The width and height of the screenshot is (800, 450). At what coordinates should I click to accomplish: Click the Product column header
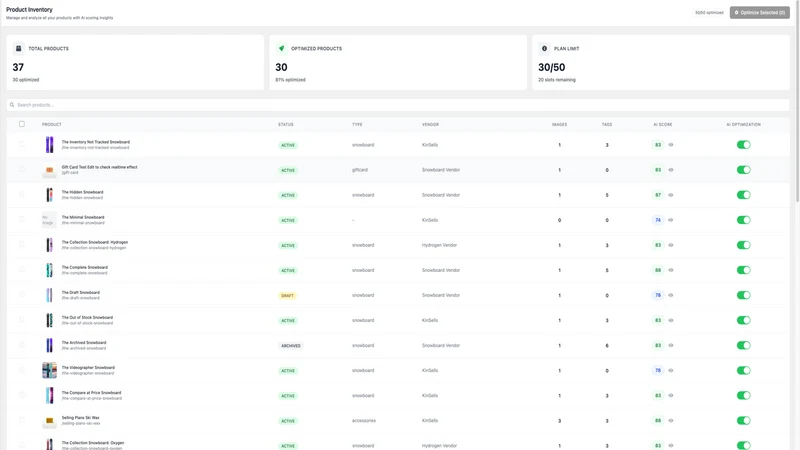click(x=52, y=124)
